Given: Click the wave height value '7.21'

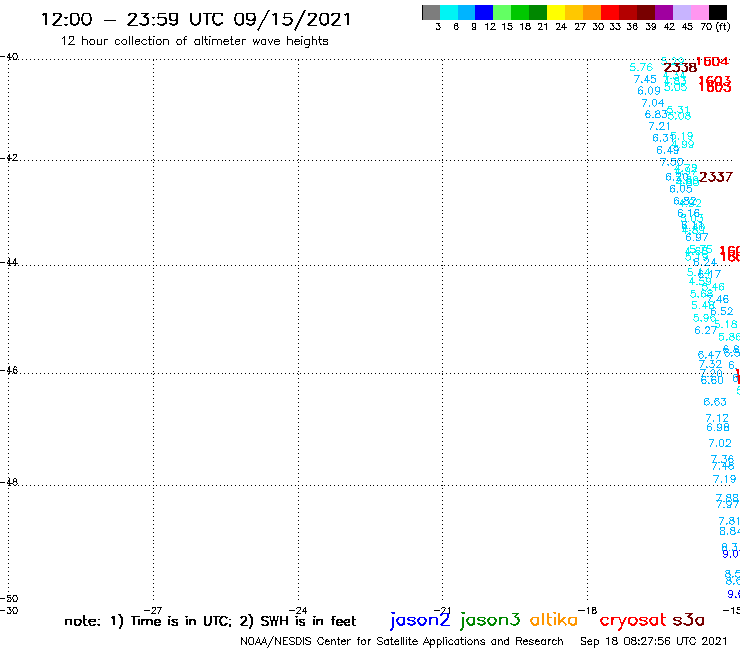Looking at the screenshot, I should (x=659, y=126).
